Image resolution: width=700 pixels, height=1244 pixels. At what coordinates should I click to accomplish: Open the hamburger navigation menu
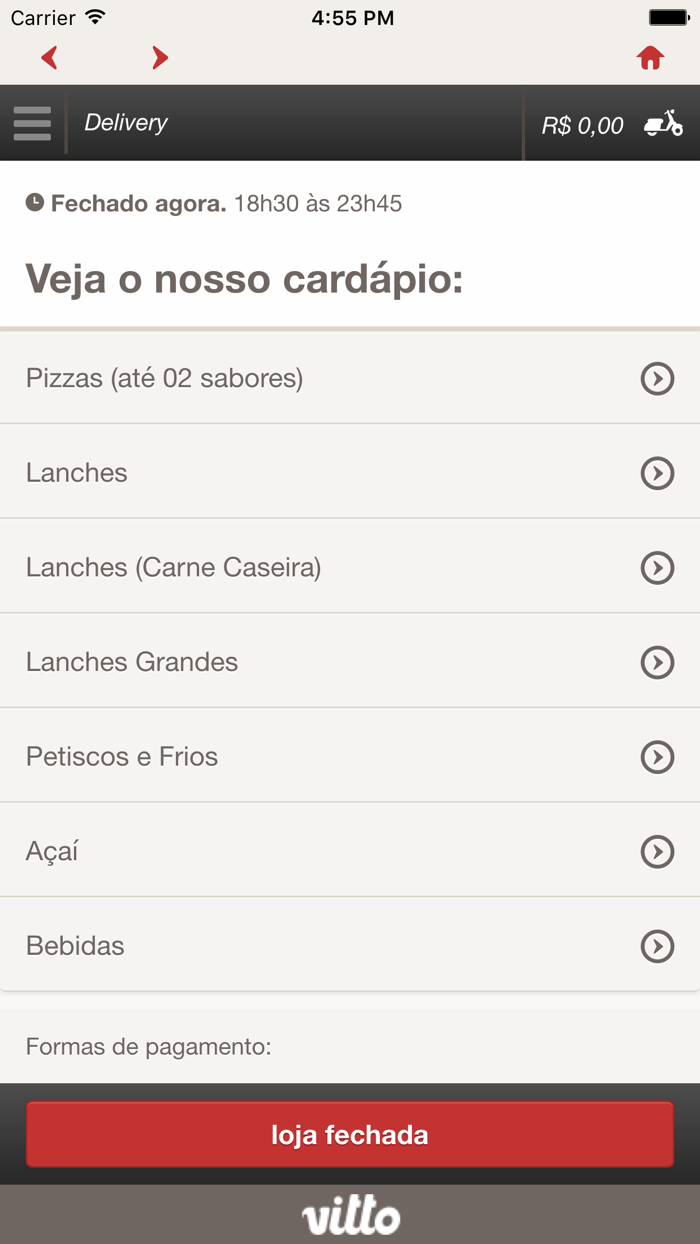pos(32,123)
